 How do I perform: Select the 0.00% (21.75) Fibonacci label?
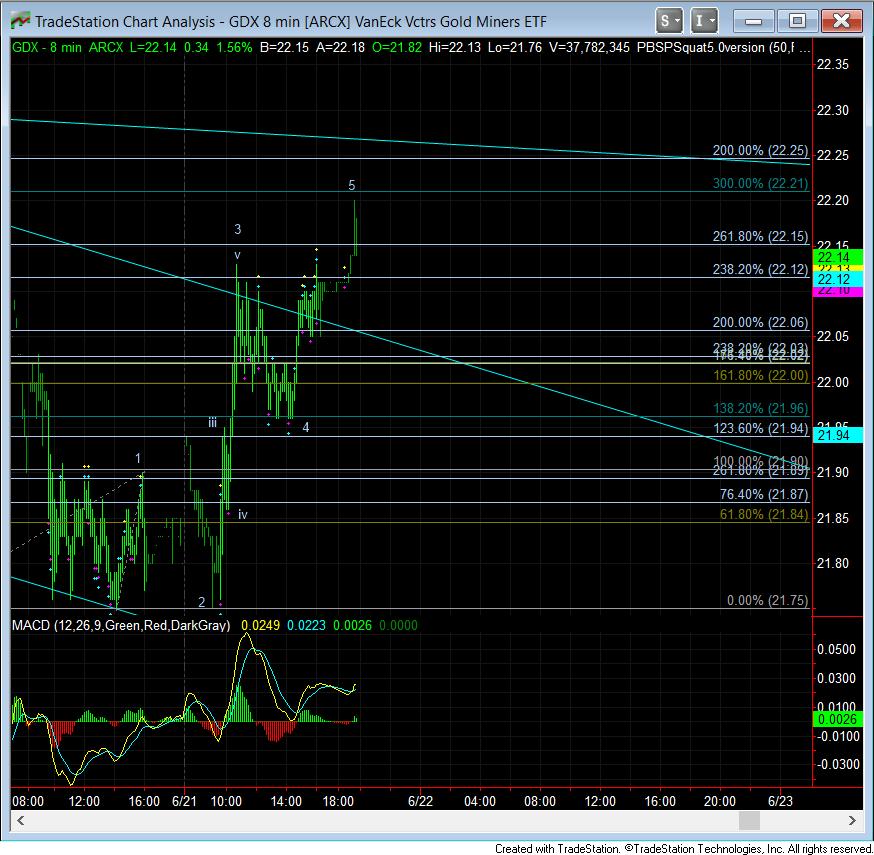(768, 600)
